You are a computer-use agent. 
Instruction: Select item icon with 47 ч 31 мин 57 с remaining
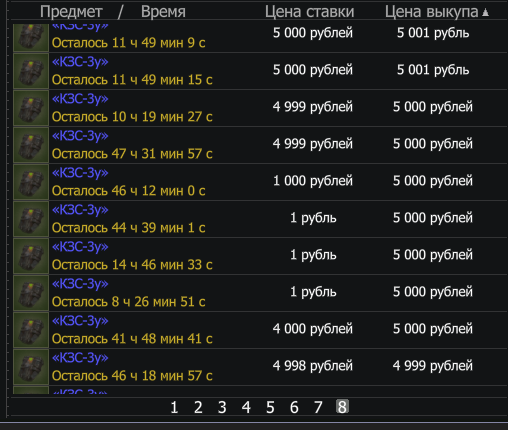click(31, 145)
